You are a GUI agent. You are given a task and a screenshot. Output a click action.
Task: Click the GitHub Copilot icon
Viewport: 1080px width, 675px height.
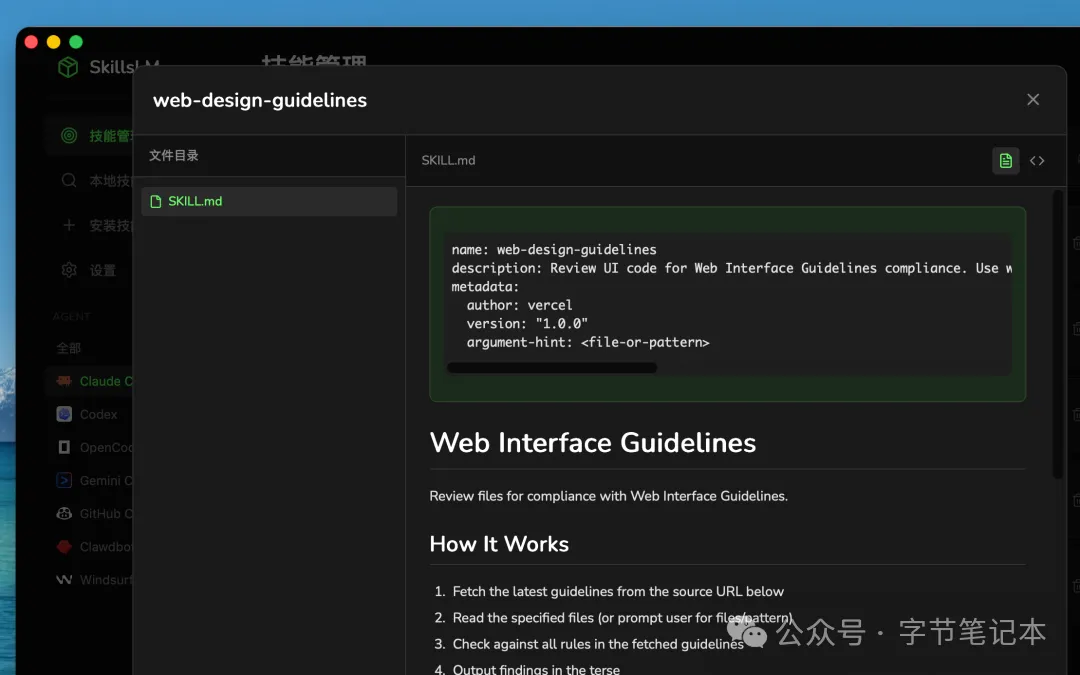[x=64, y=513]
